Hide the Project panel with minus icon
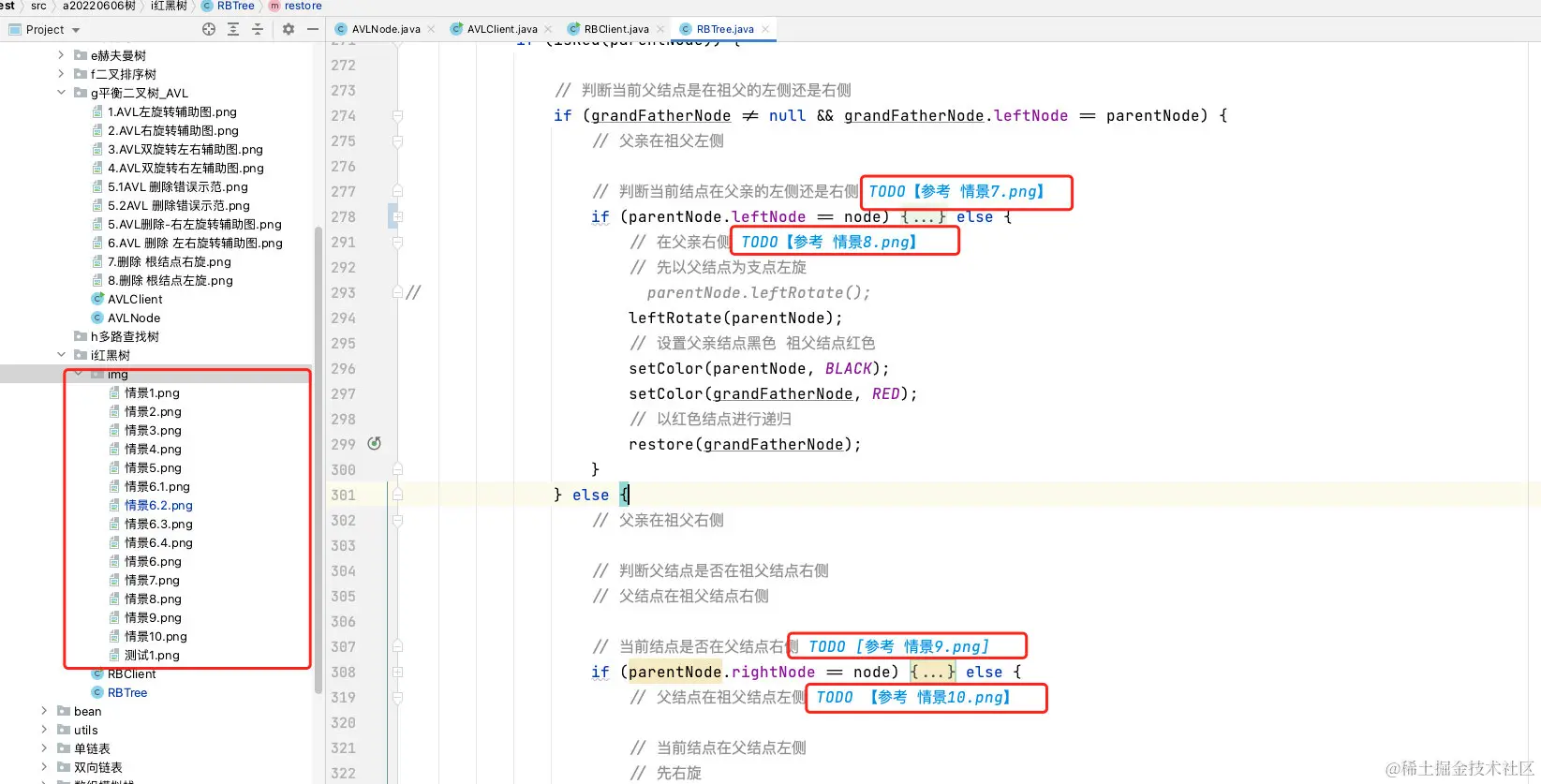This screenshot has width=1541, height=784. pyautogui.click(x=313, y=29)
